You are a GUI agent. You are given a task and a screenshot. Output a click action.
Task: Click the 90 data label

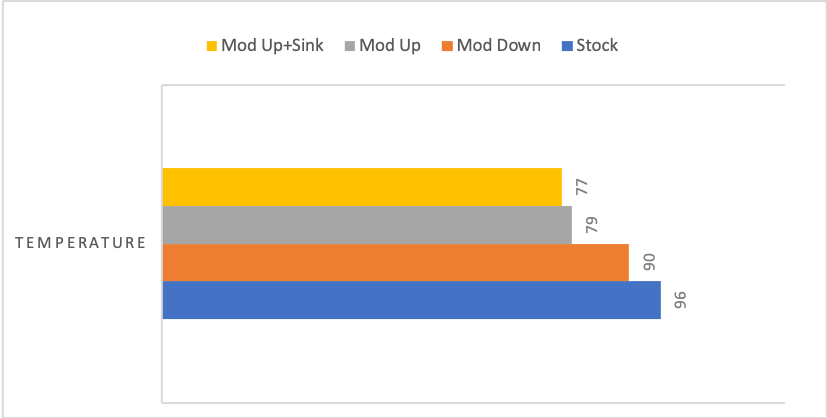pyautogui.click(x=648, y=262)
